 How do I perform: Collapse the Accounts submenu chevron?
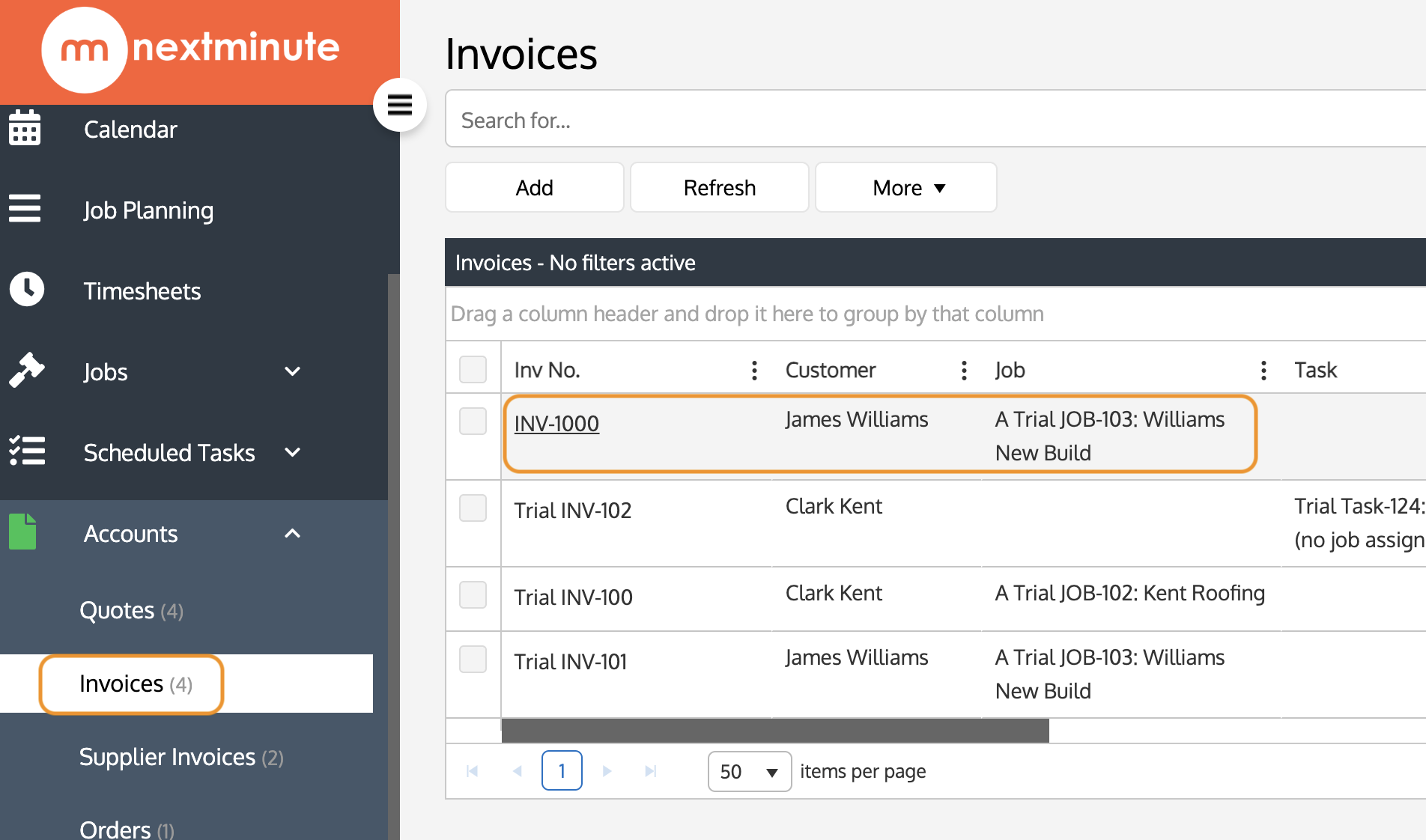point(293,533)
